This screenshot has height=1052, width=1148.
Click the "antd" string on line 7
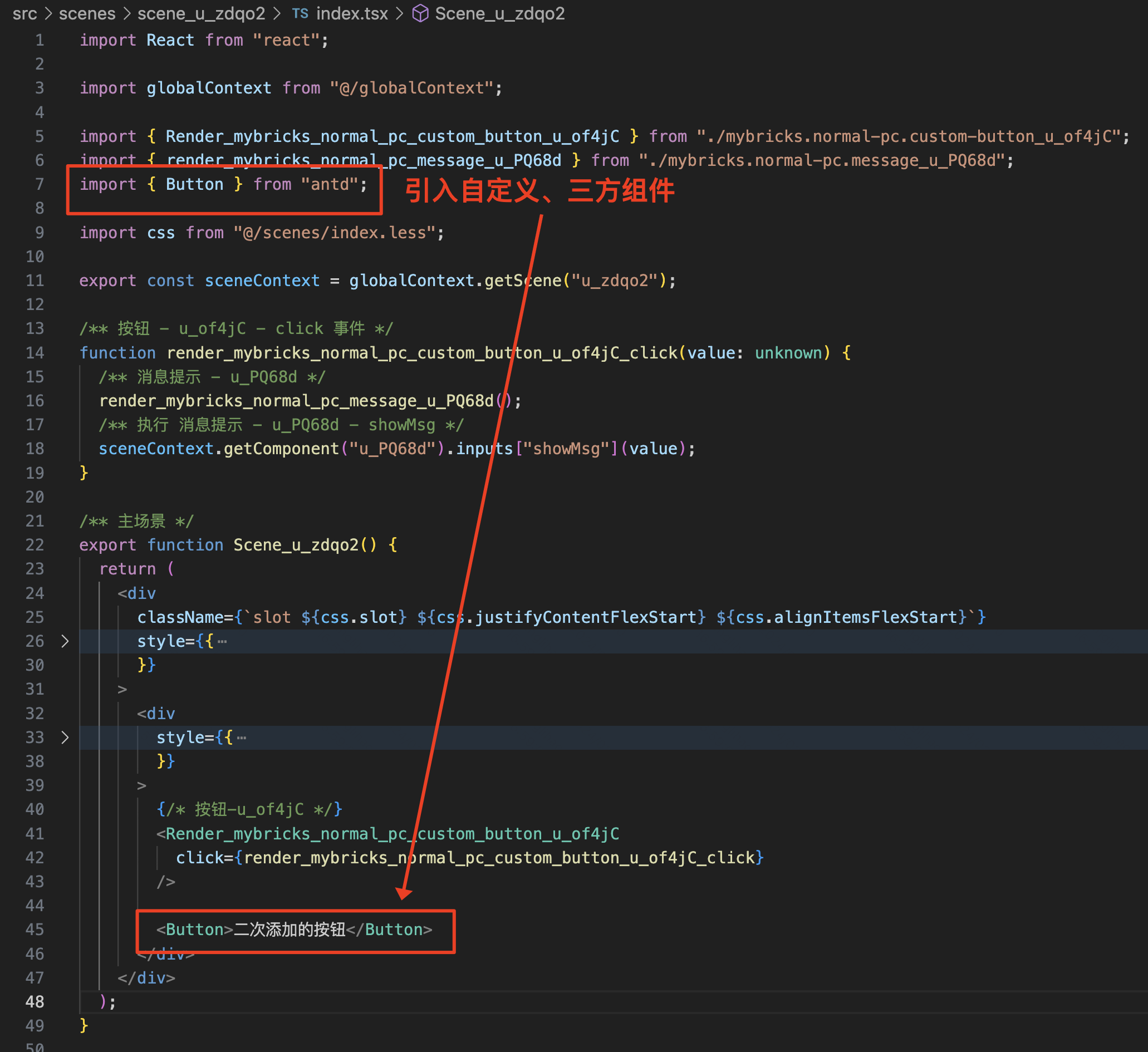[x=330, y=184]
